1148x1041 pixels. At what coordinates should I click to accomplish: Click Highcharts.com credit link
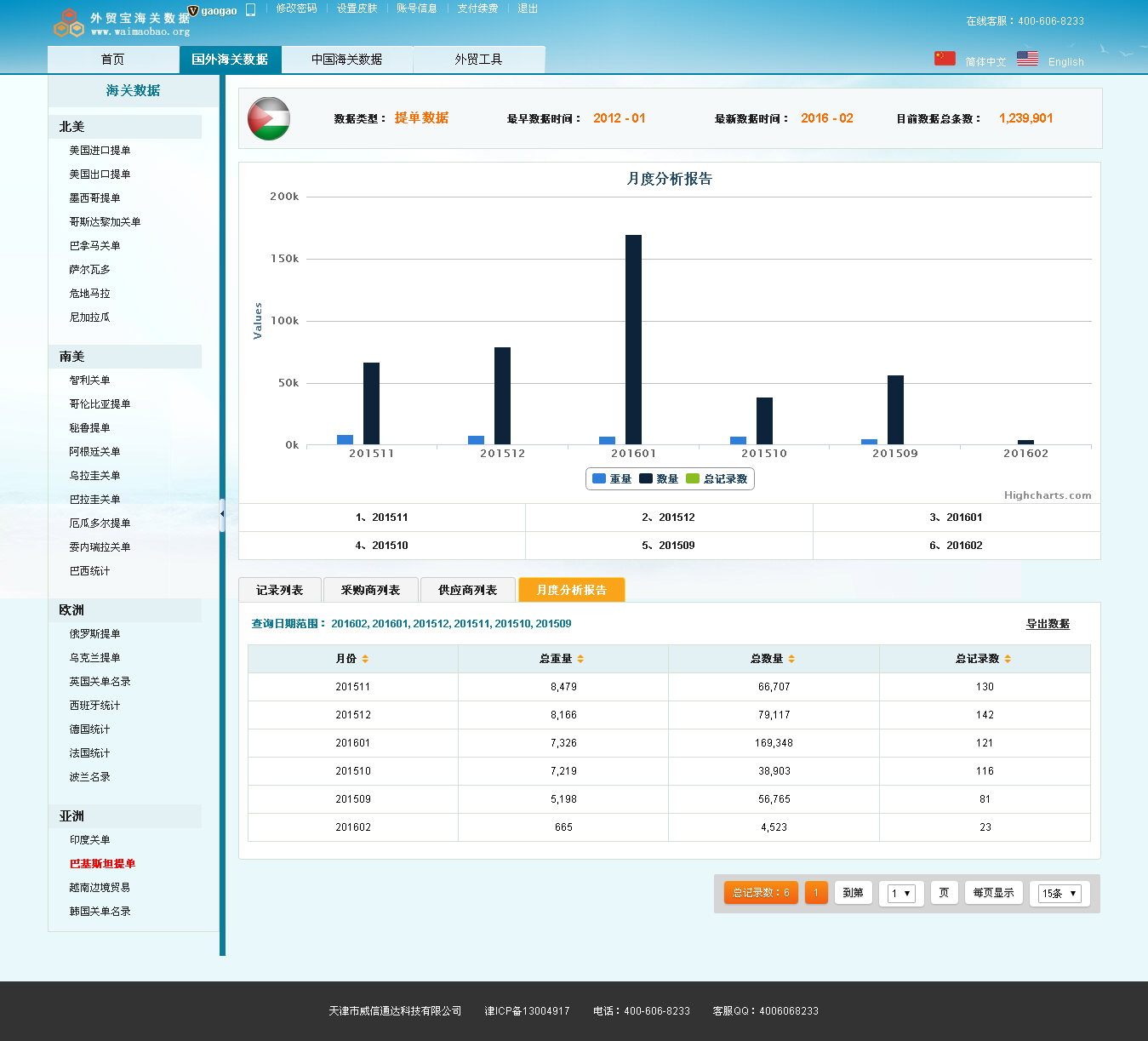(1048, 495)
